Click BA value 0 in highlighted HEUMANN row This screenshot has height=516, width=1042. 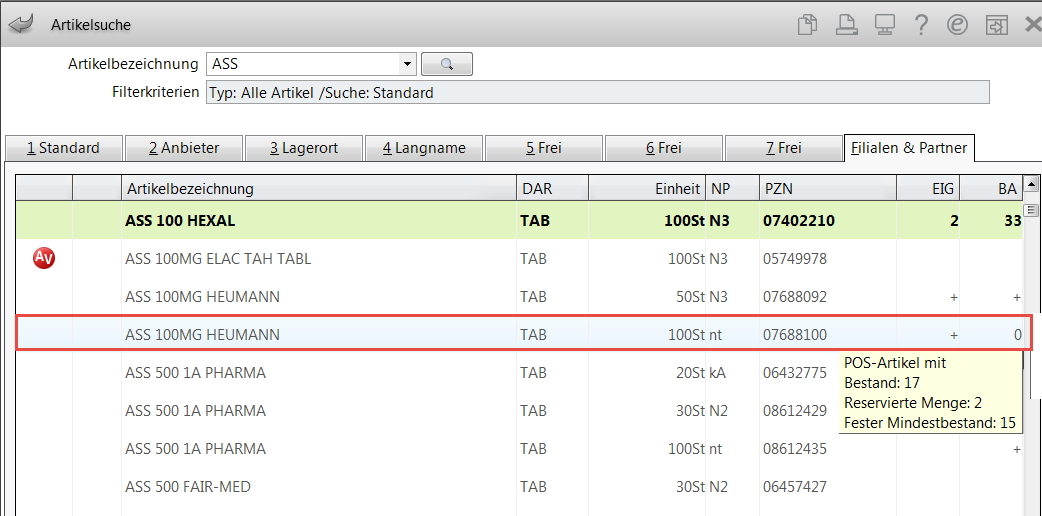click(x=1017, y=335)
